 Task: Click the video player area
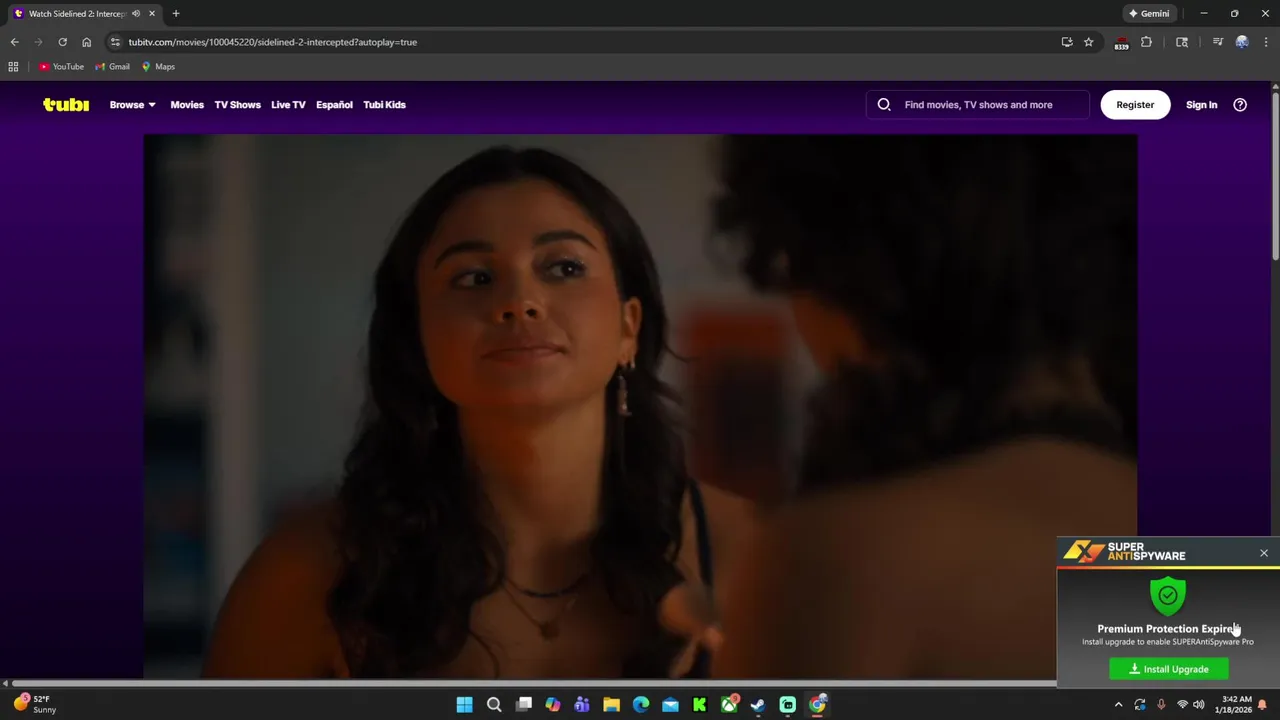point(640,406)
